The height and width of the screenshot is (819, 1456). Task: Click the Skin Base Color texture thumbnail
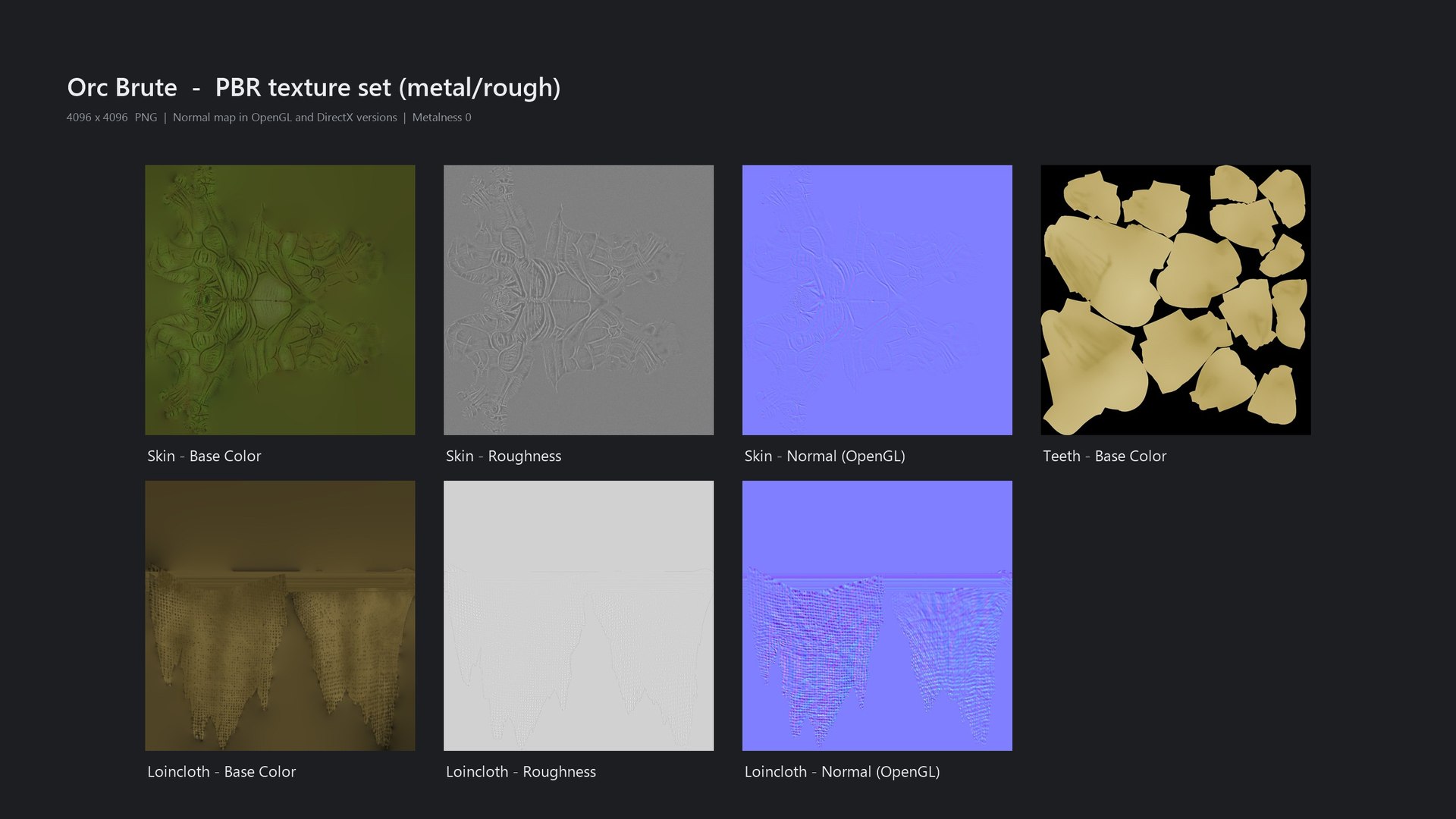280,300
